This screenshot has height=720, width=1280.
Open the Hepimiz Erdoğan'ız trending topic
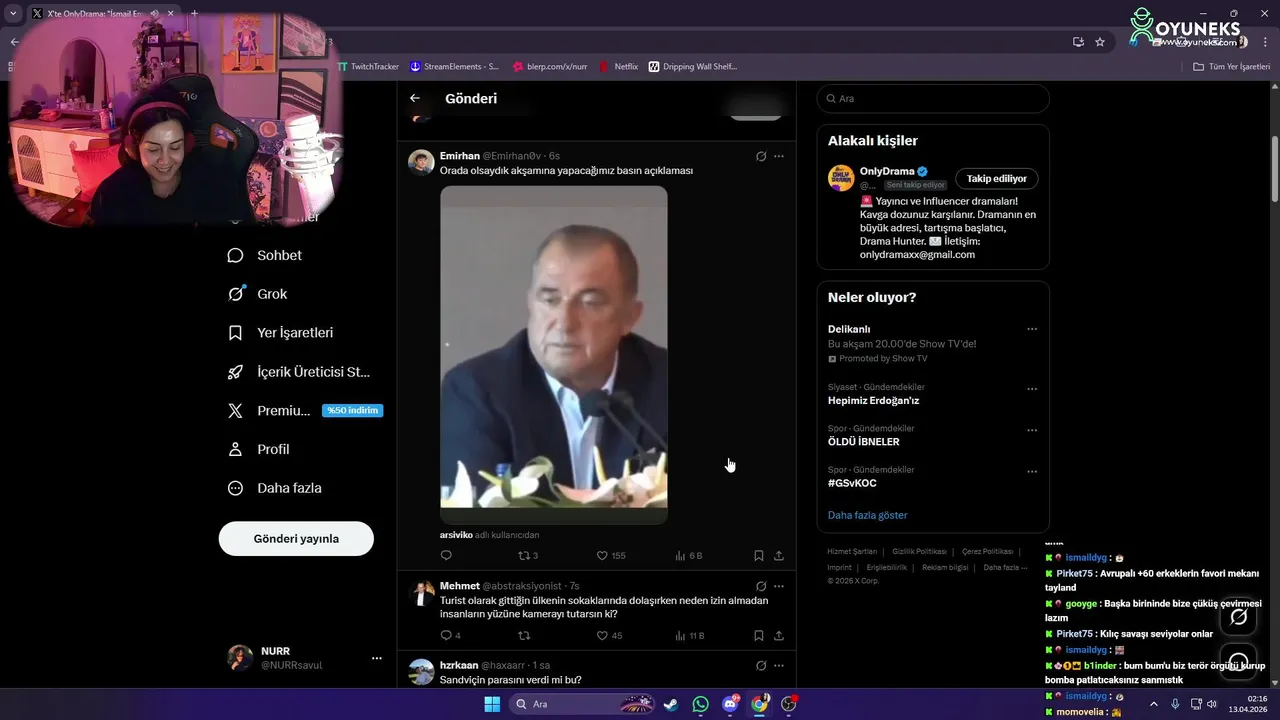pyautogui.click(x=873, y=400)
